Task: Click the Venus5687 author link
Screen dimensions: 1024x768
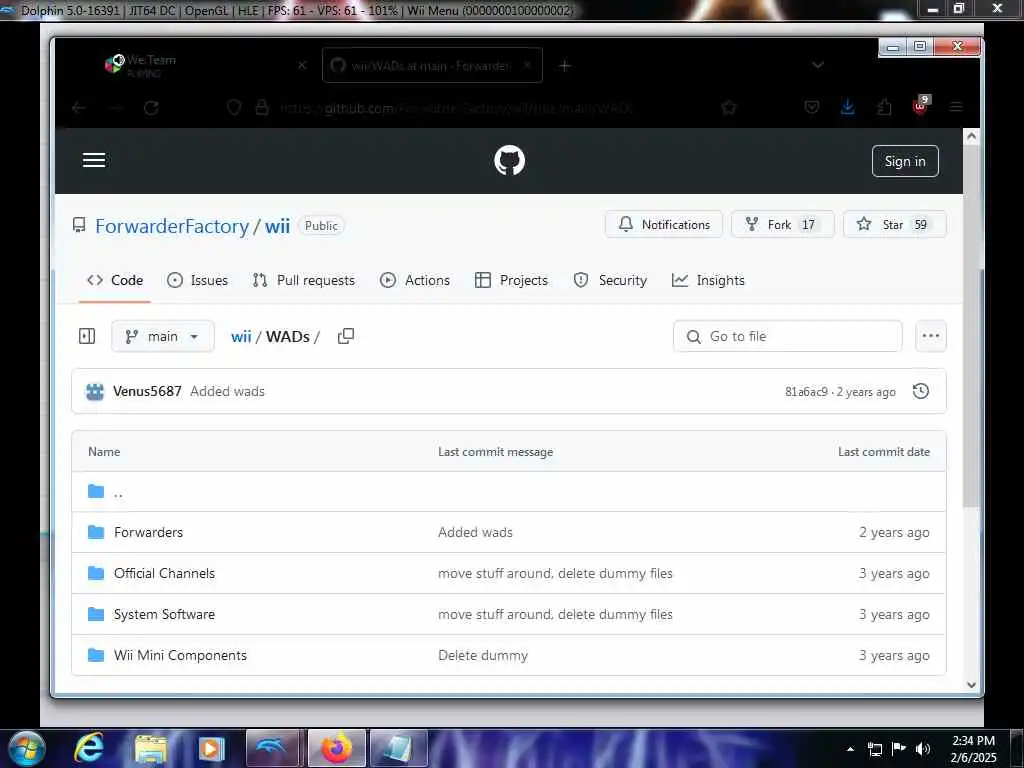Action: pyautogui.click(x=147, y=391)
